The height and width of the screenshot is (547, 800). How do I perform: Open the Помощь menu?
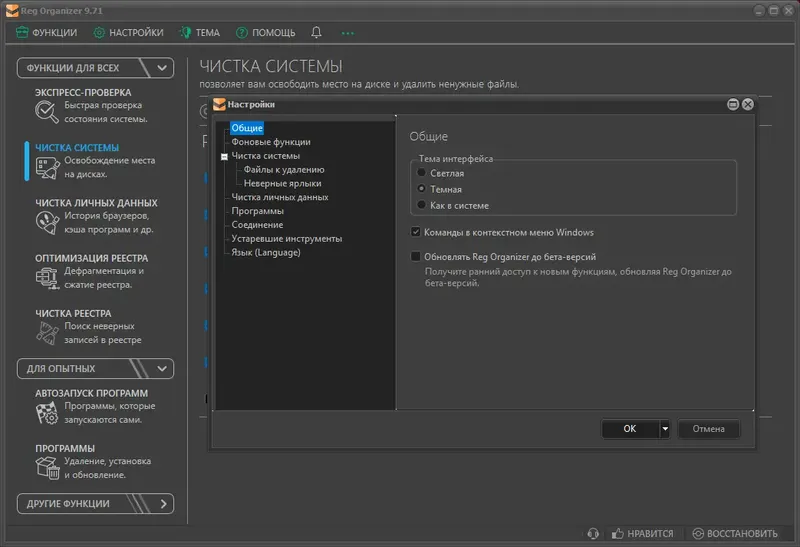coord(266,33)
